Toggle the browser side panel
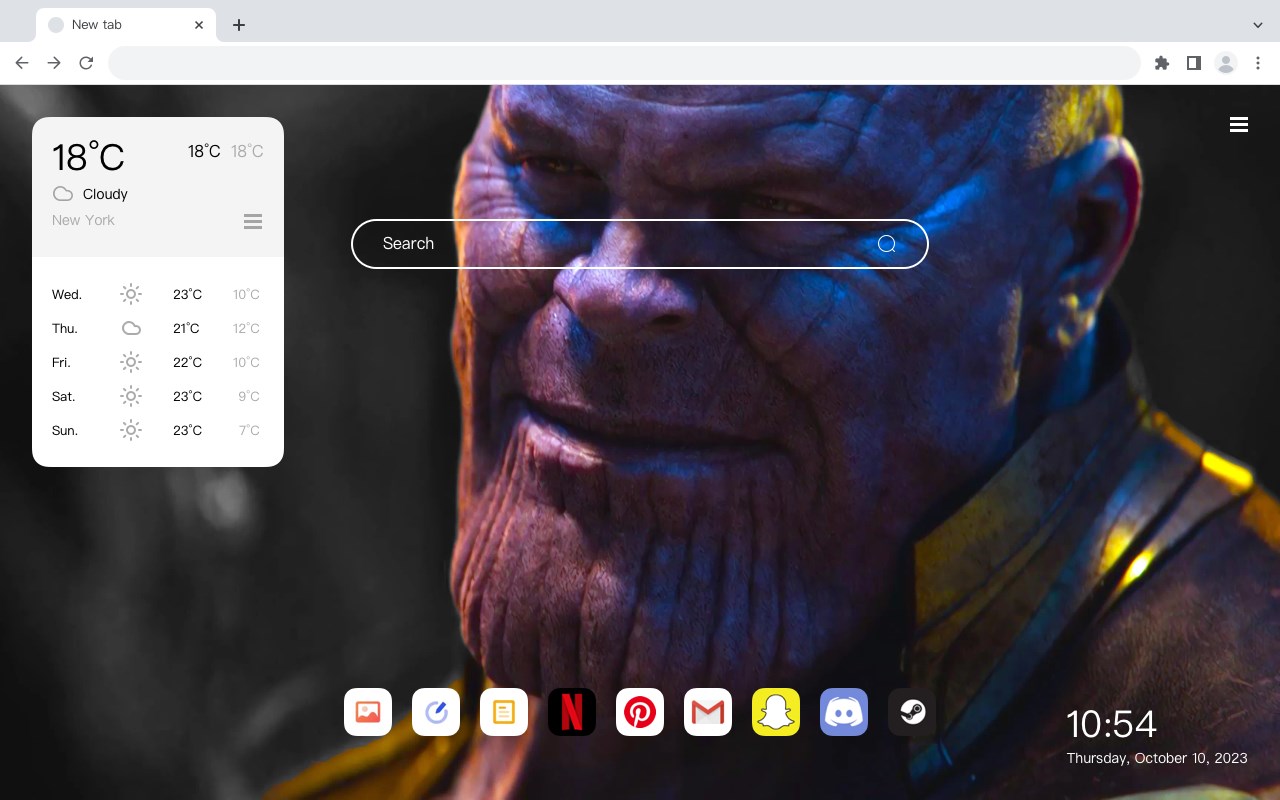The image size is (1280, 800). click(x=1193, y=63)
